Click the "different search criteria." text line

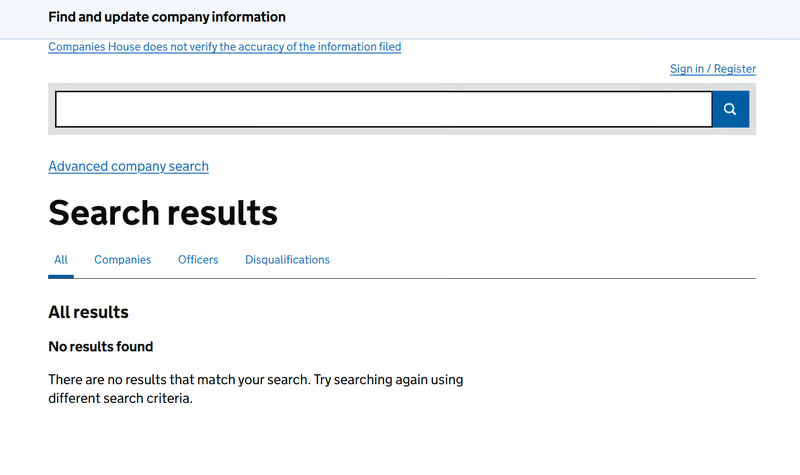(120, 398)
